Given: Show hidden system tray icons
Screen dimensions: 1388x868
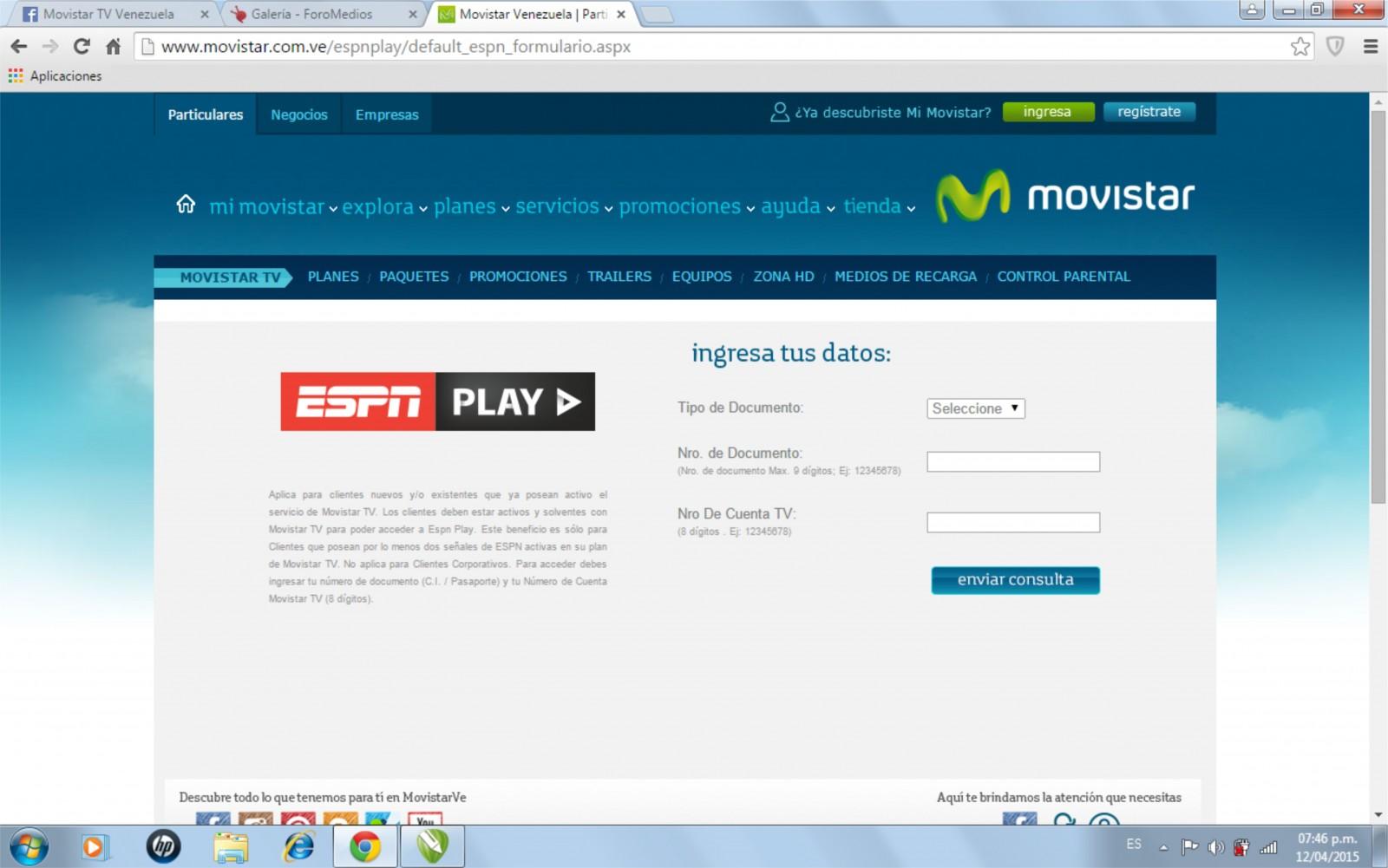Looking at the screenshot, I should 1163,847.
